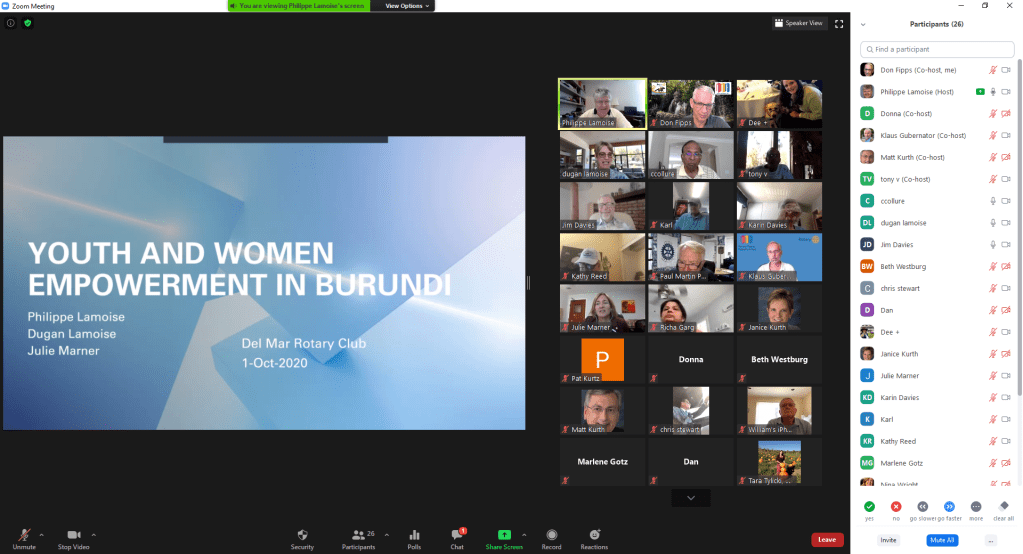Click the Unmute microphone icon

tap(24, 535)
